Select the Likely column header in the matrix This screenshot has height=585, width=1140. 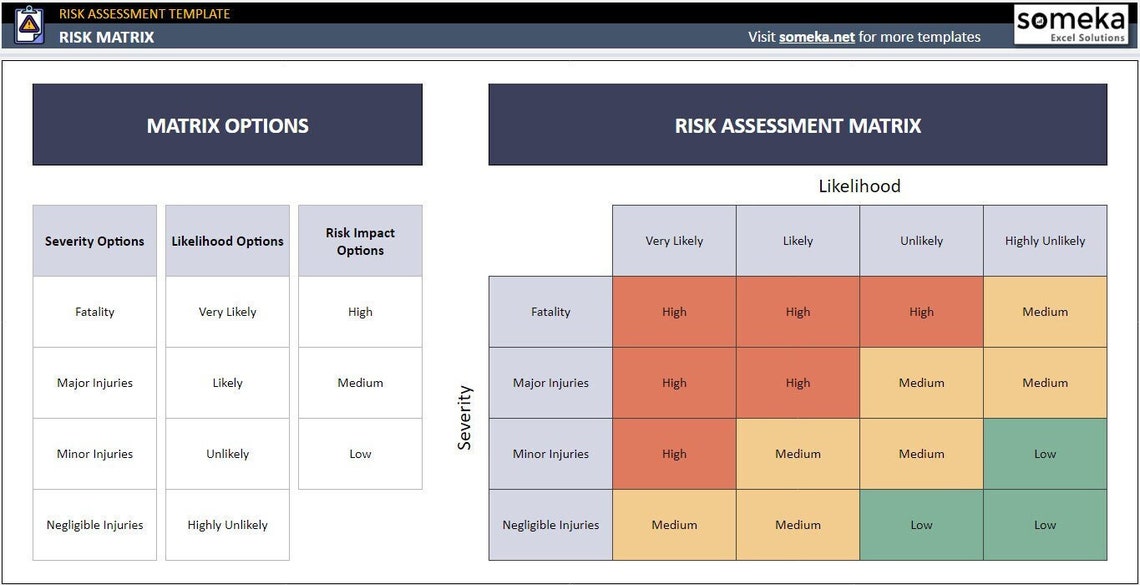pyautogui.click(x=797, y=240)
